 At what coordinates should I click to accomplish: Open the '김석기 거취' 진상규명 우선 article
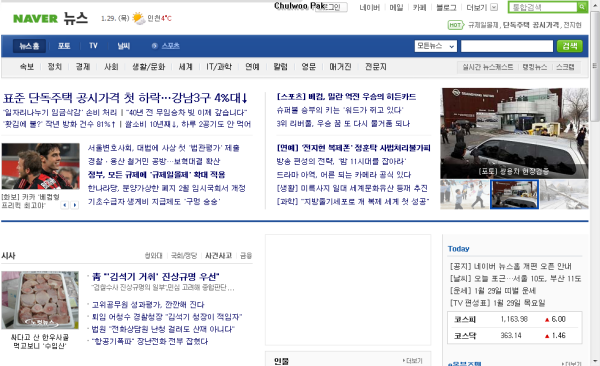(x=156, y=276)
